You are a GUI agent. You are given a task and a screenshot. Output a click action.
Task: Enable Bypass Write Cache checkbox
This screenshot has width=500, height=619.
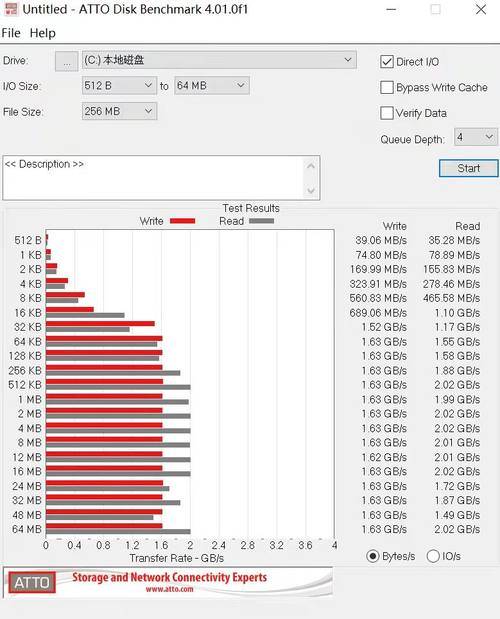coord(387,87)
